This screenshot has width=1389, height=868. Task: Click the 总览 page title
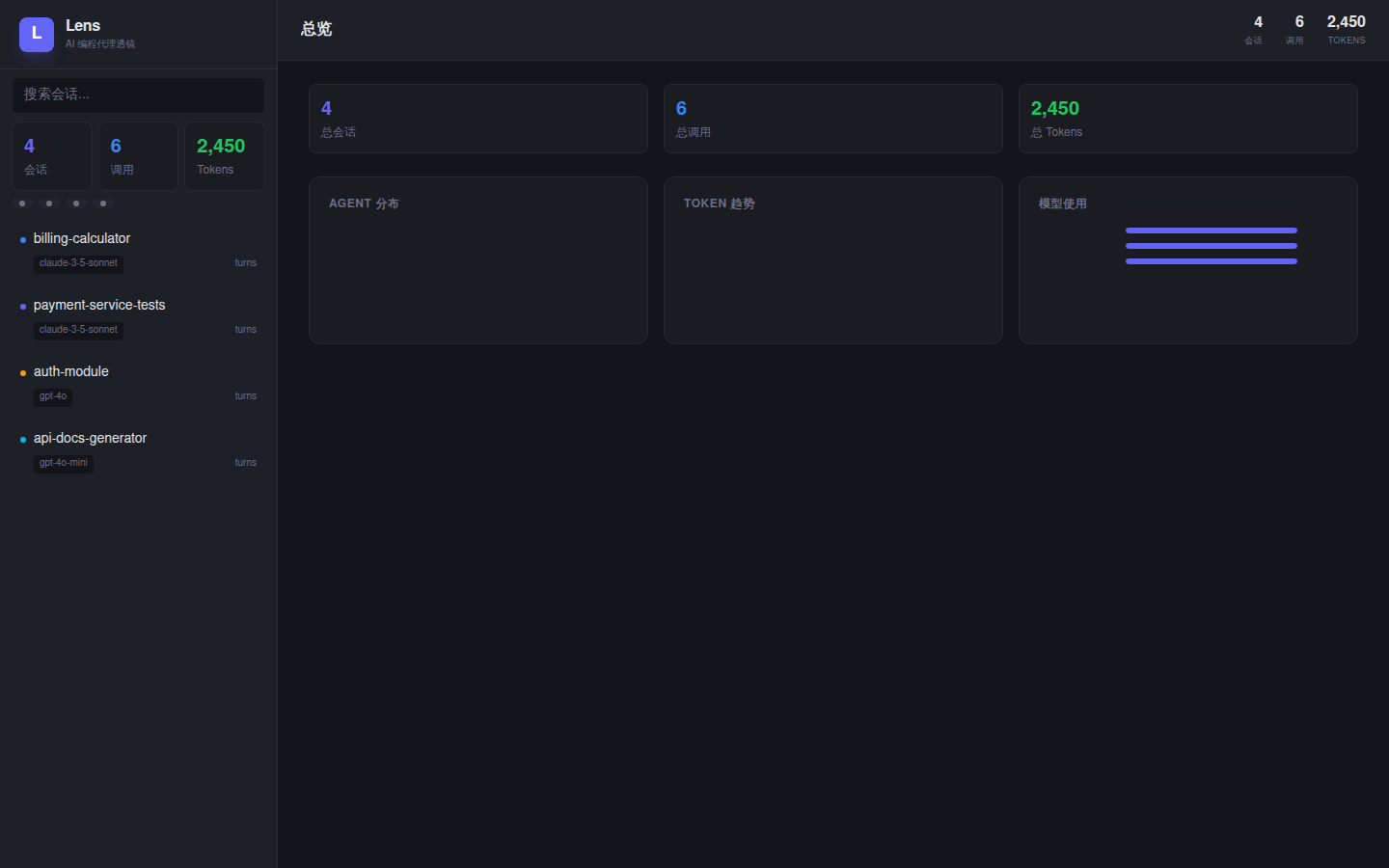coord(316,29)
